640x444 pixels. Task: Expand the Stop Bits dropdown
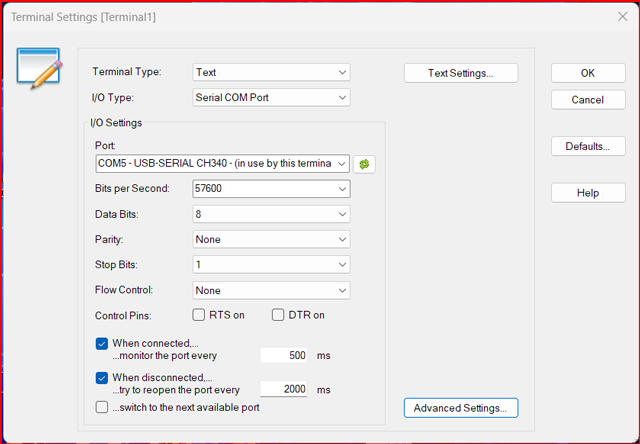coord(271,265)
